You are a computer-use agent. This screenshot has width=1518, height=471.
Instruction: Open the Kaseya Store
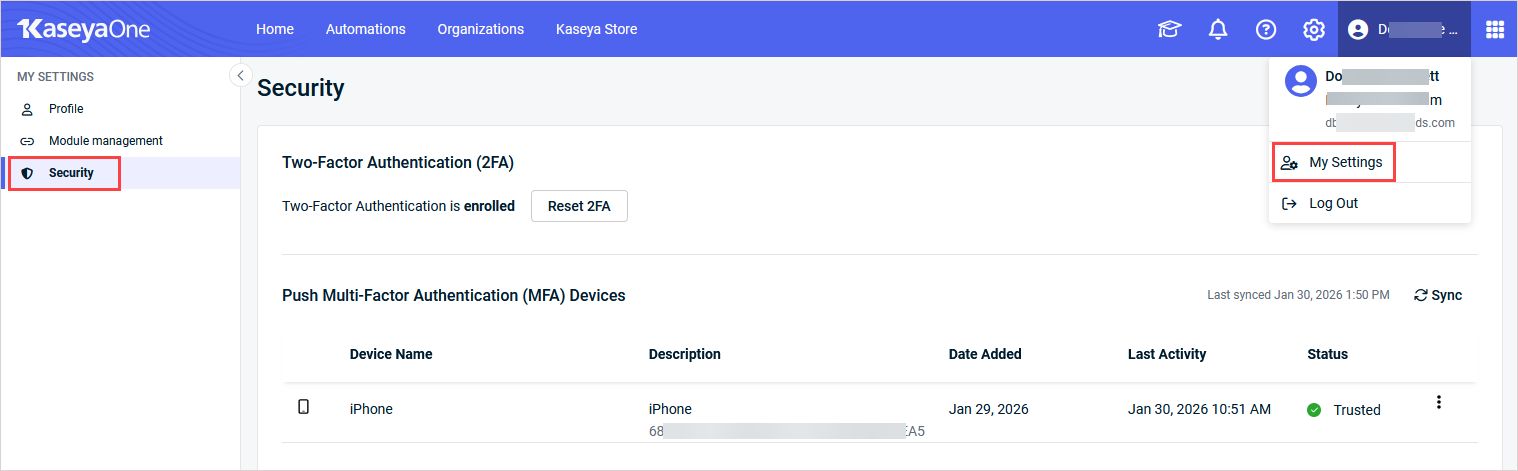click(x=596, y=29)
